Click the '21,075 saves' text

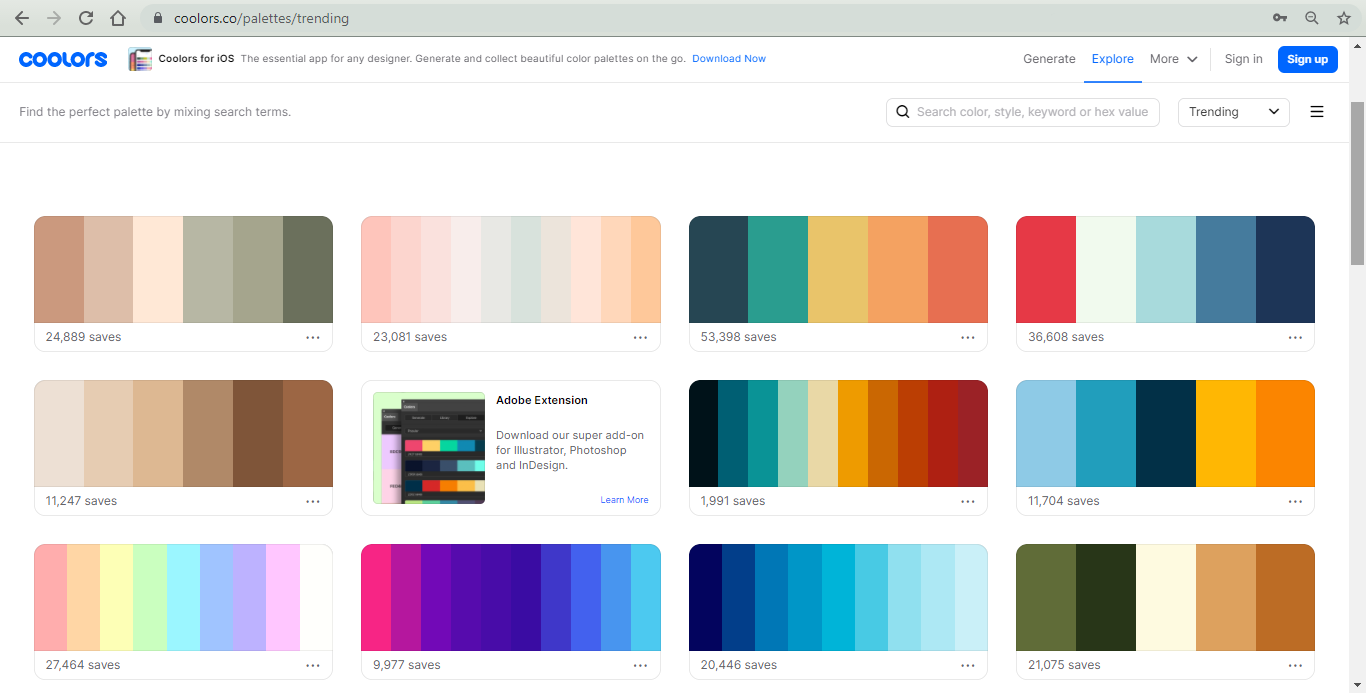point(1066,665)
